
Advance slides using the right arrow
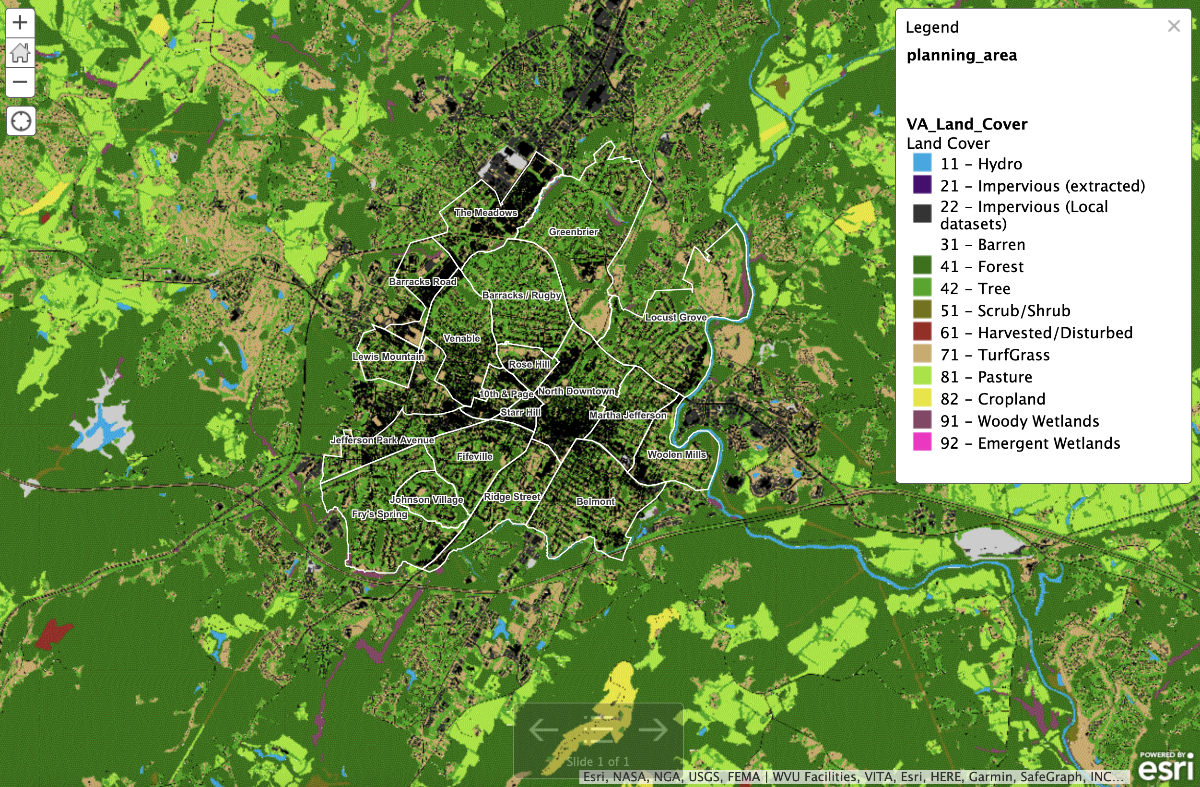651,731
